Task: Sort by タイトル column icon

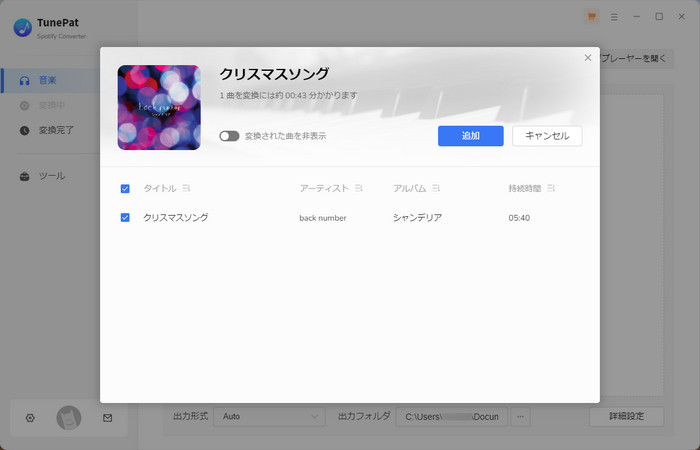Action: point(186,188)
